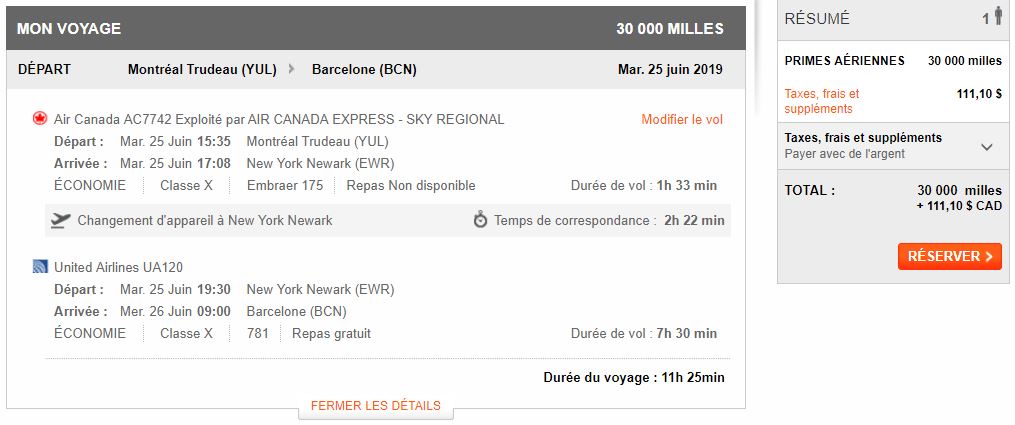Collapse details with Fermer les détails
Screen dimensions: 1015x425
(375, 406)
